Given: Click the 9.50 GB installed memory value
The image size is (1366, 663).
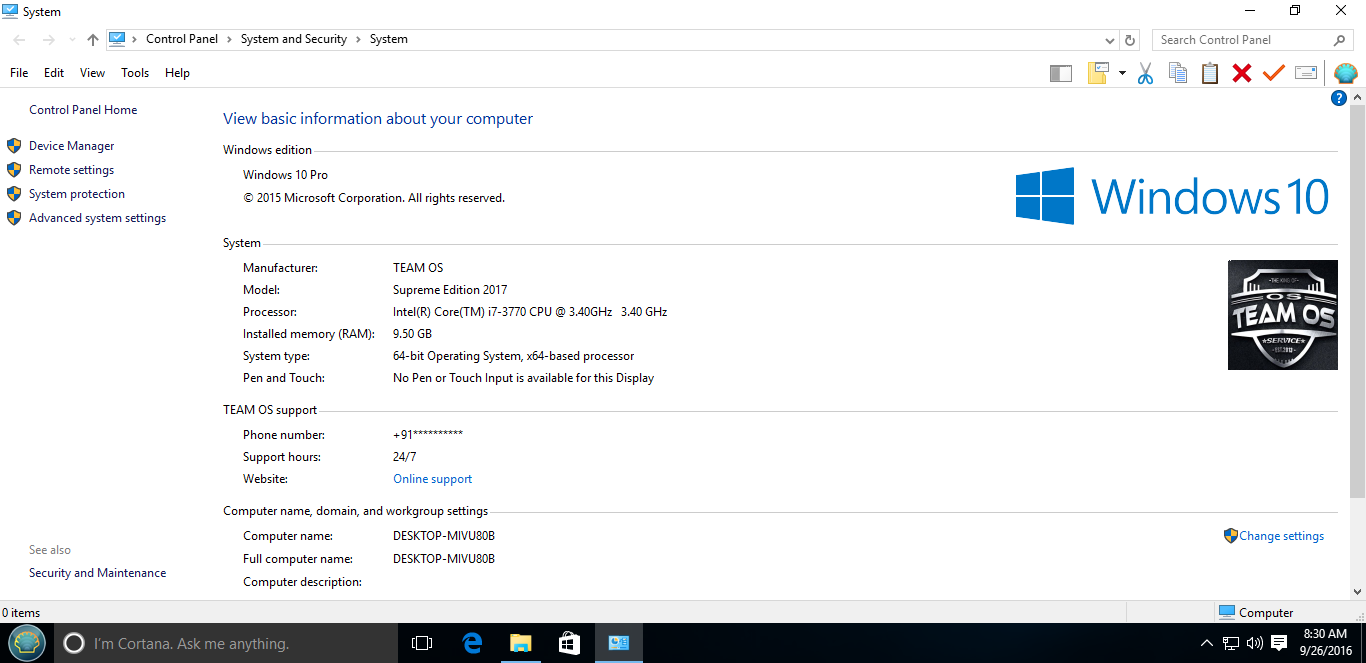Looking at the screenshot, I should pos(412,334).
